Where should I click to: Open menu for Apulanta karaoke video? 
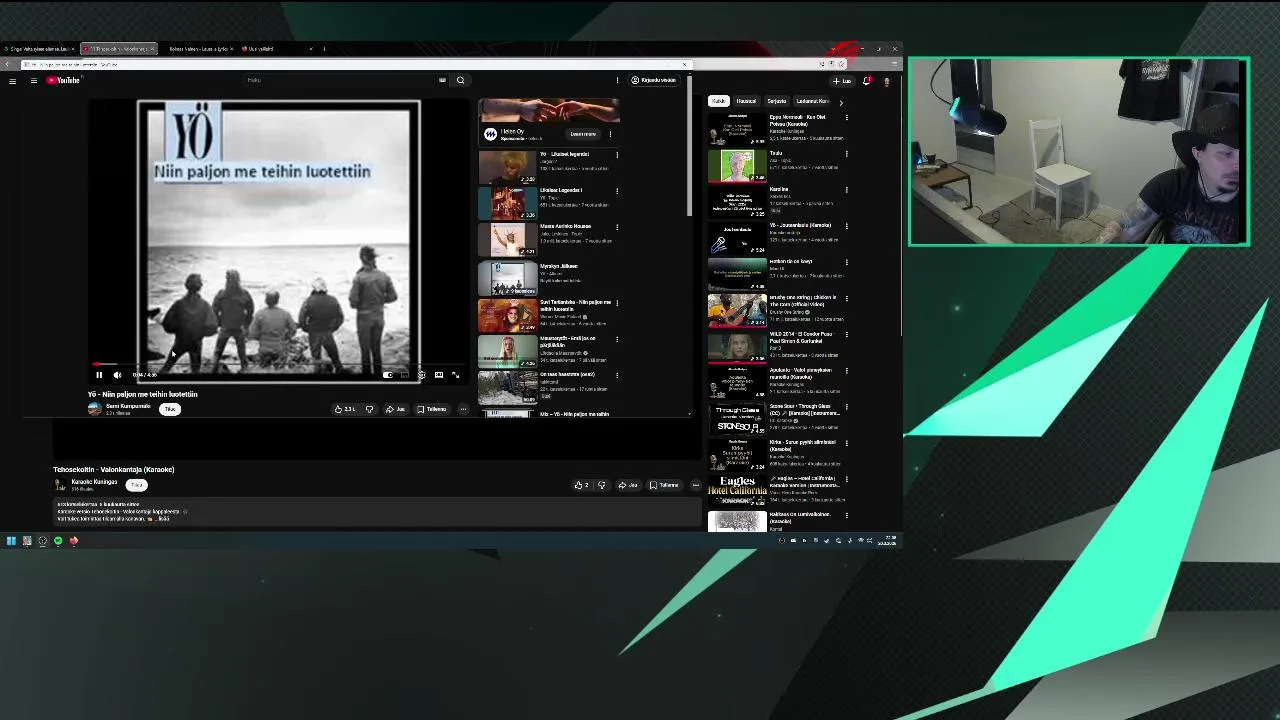(x=846, y=371)
